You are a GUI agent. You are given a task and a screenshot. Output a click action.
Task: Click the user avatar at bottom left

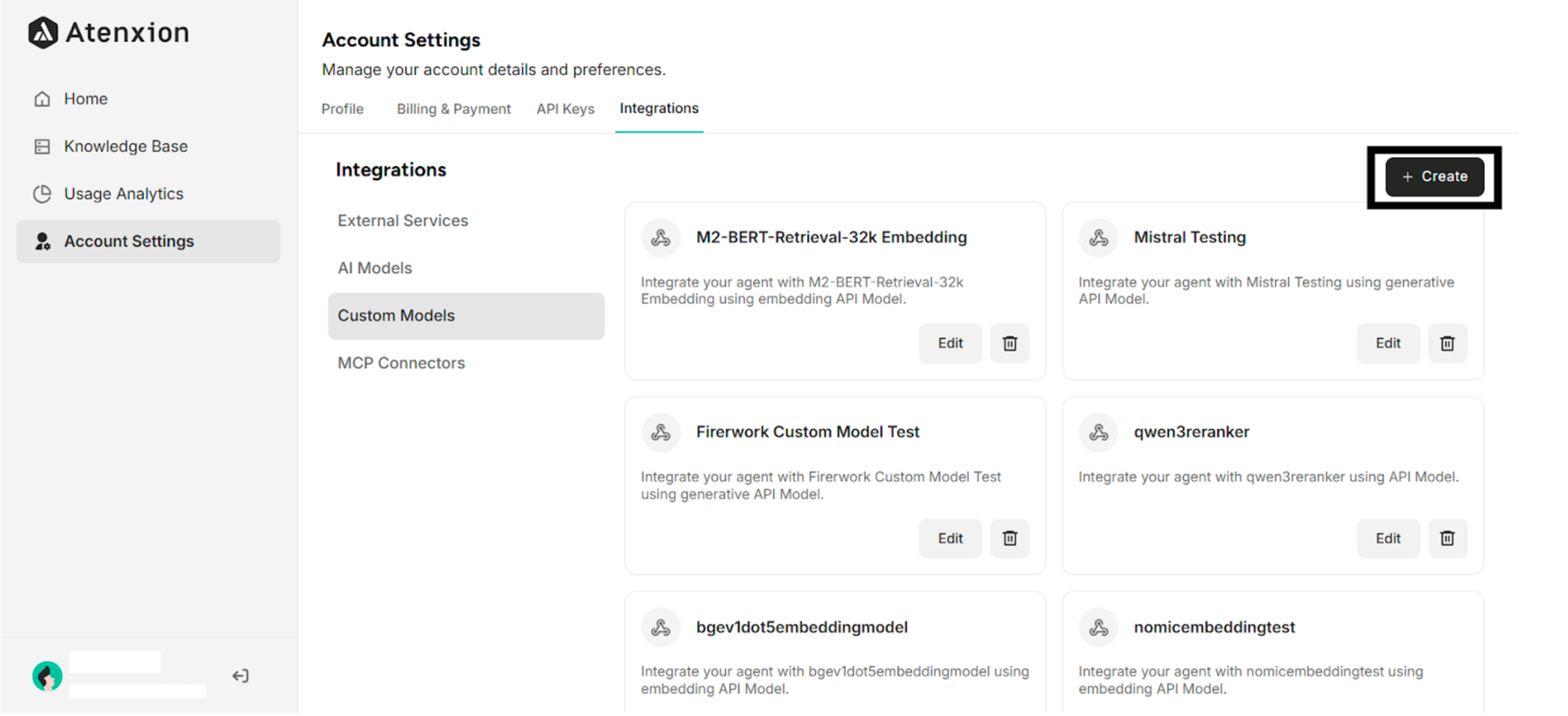pyautogui.click(x=47, y=675)
